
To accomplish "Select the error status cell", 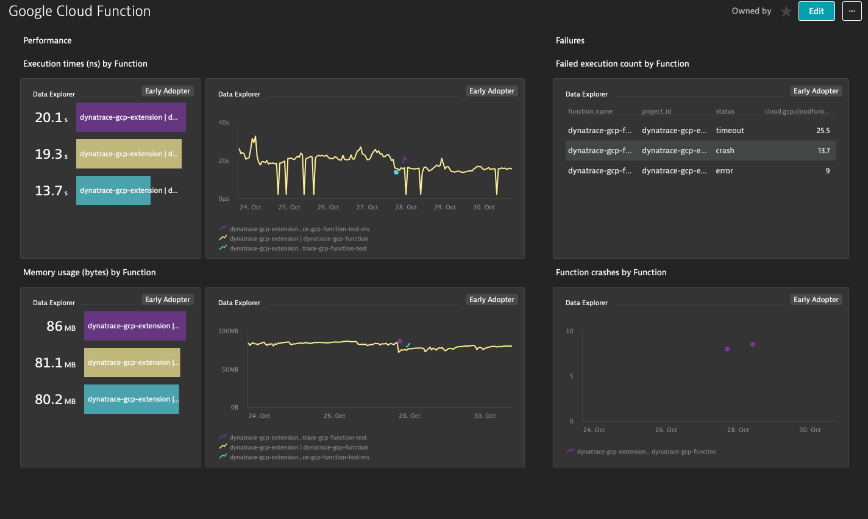I will pos(724,170).
